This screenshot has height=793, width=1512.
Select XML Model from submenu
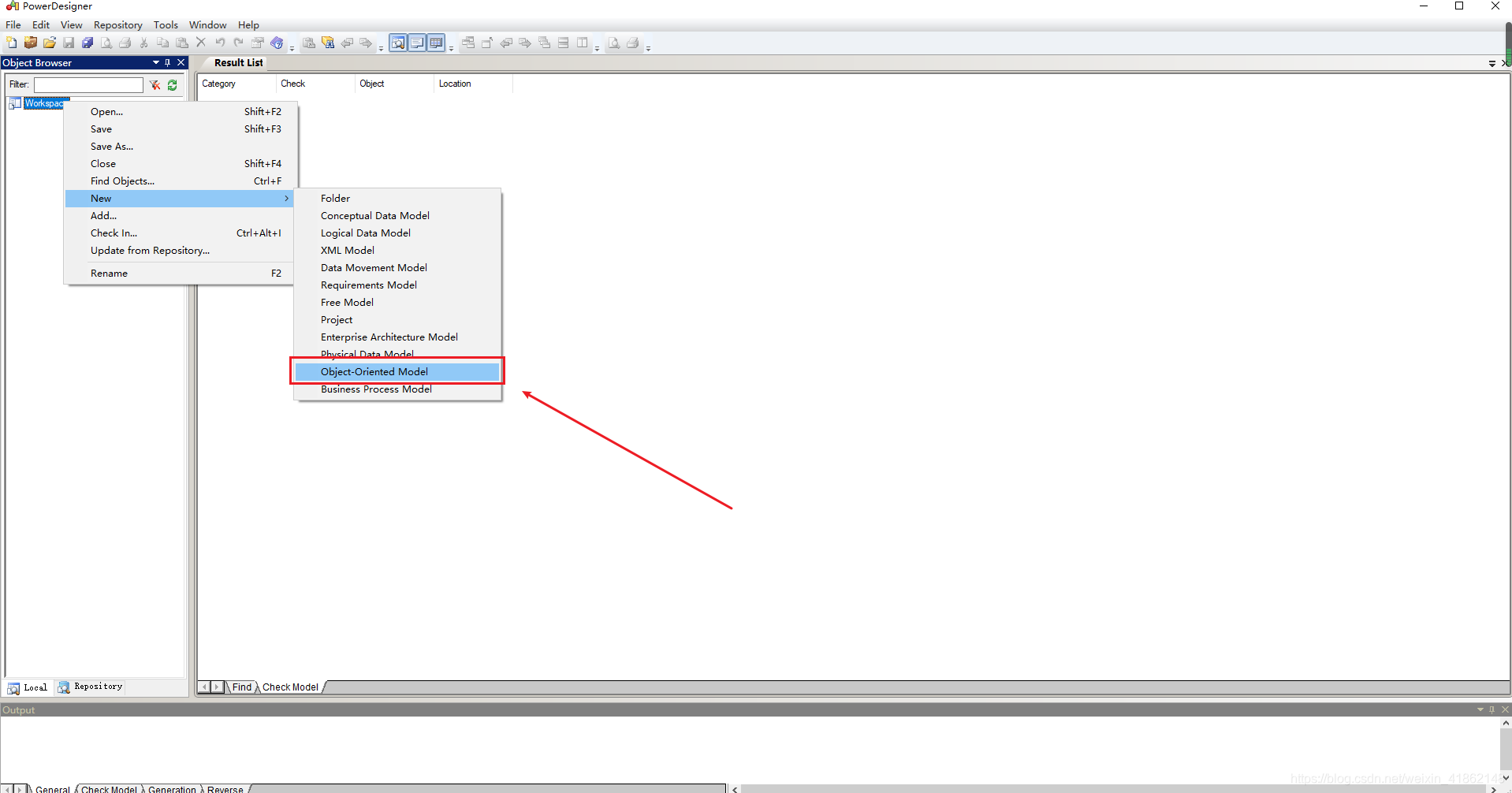[398, 250]
